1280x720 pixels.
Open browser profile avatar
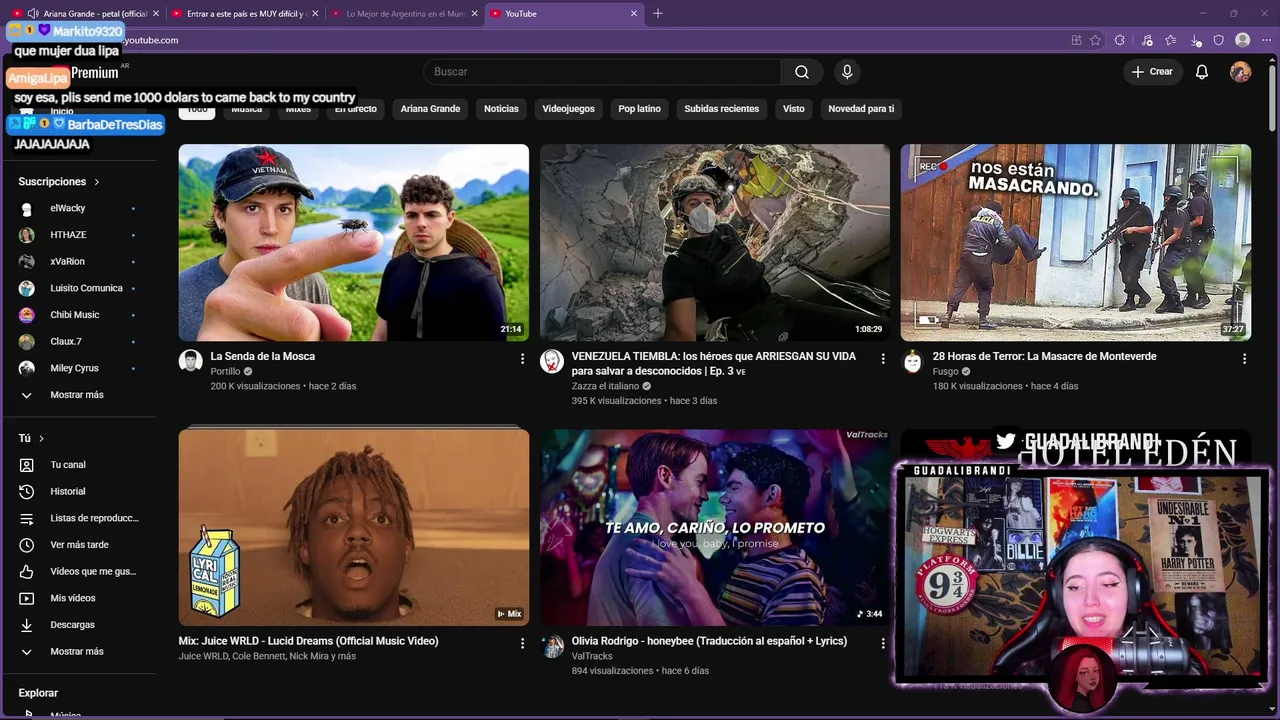[x=1243, y=40]
